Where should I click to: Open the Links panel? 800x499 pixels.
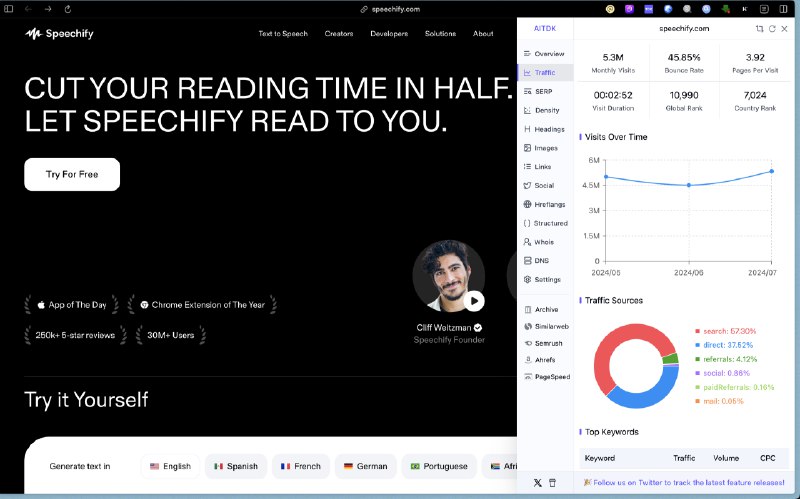click(537, 167)
